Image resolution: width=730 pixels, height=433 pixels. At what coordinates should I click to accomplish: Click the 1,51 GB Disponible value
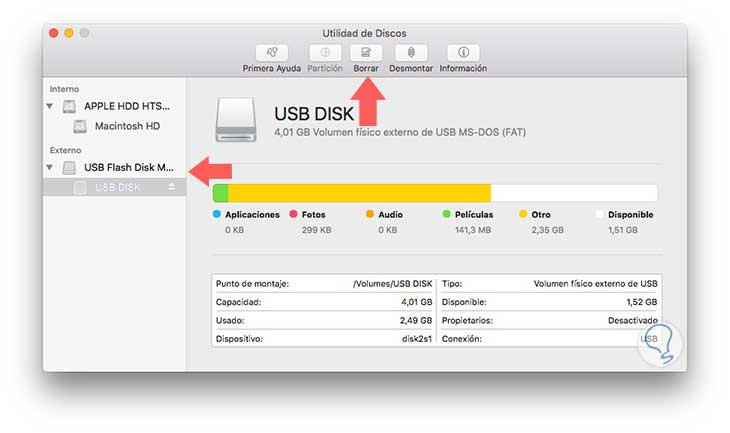(622, 230)
